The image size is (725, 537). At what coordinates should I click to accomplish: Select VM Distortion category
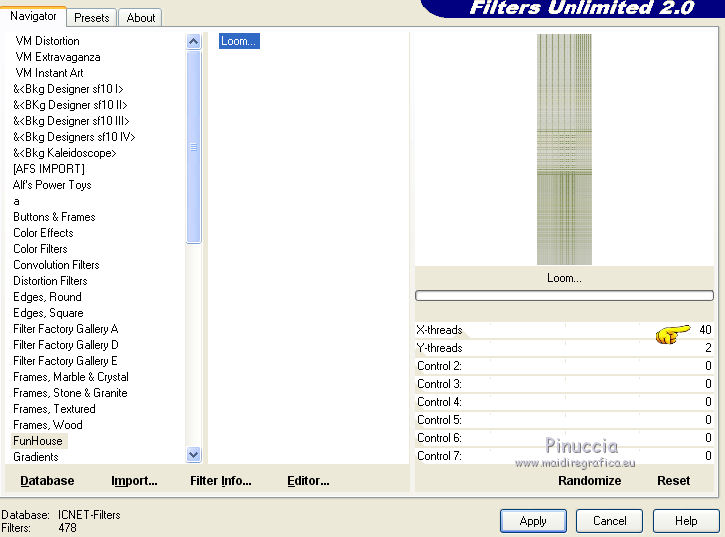[47, 41]
